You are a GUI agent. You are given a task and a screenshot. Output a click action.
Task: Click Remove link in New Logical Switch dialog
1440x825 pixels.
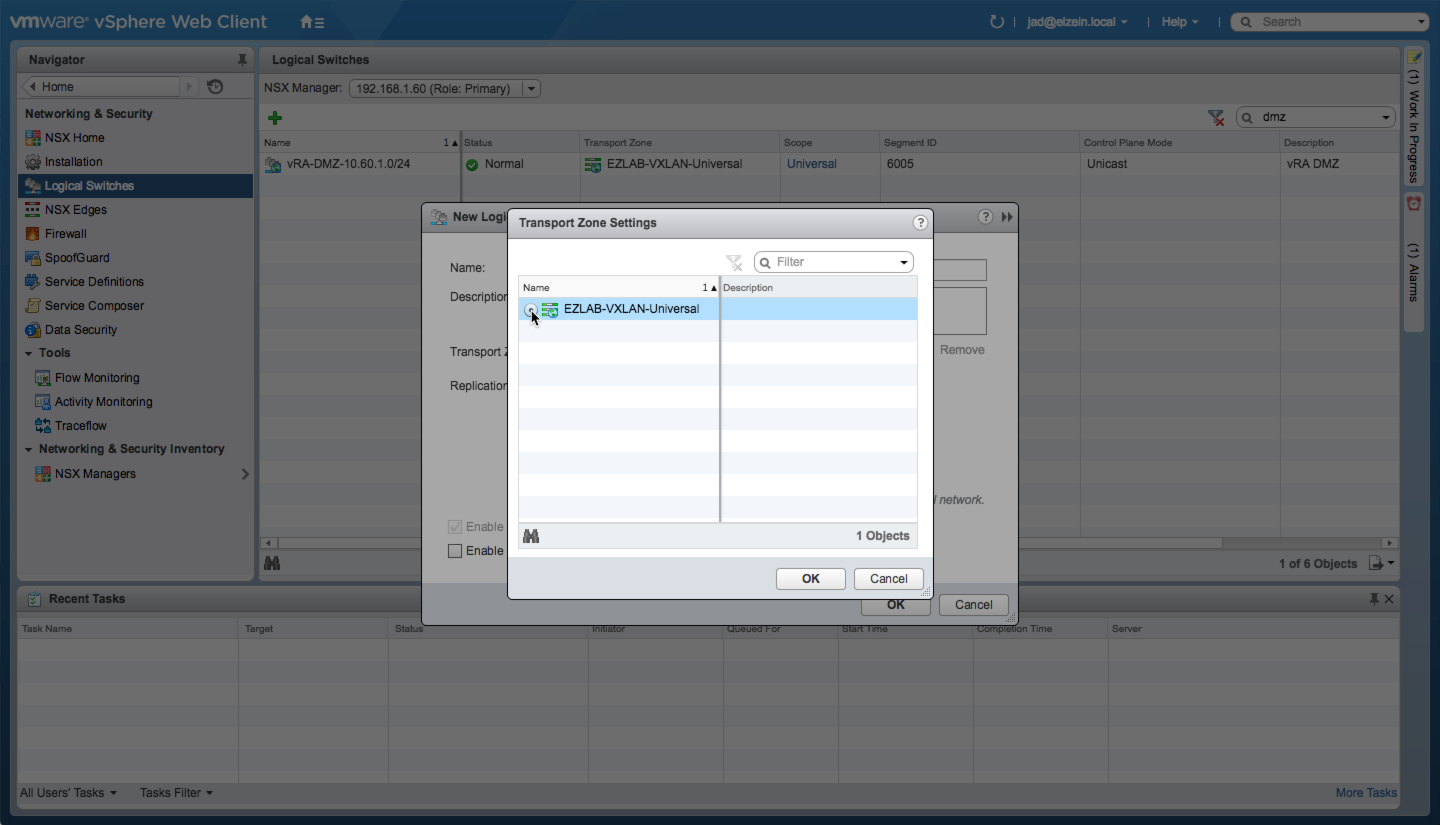pyautogui.click(x=962, y=350)
